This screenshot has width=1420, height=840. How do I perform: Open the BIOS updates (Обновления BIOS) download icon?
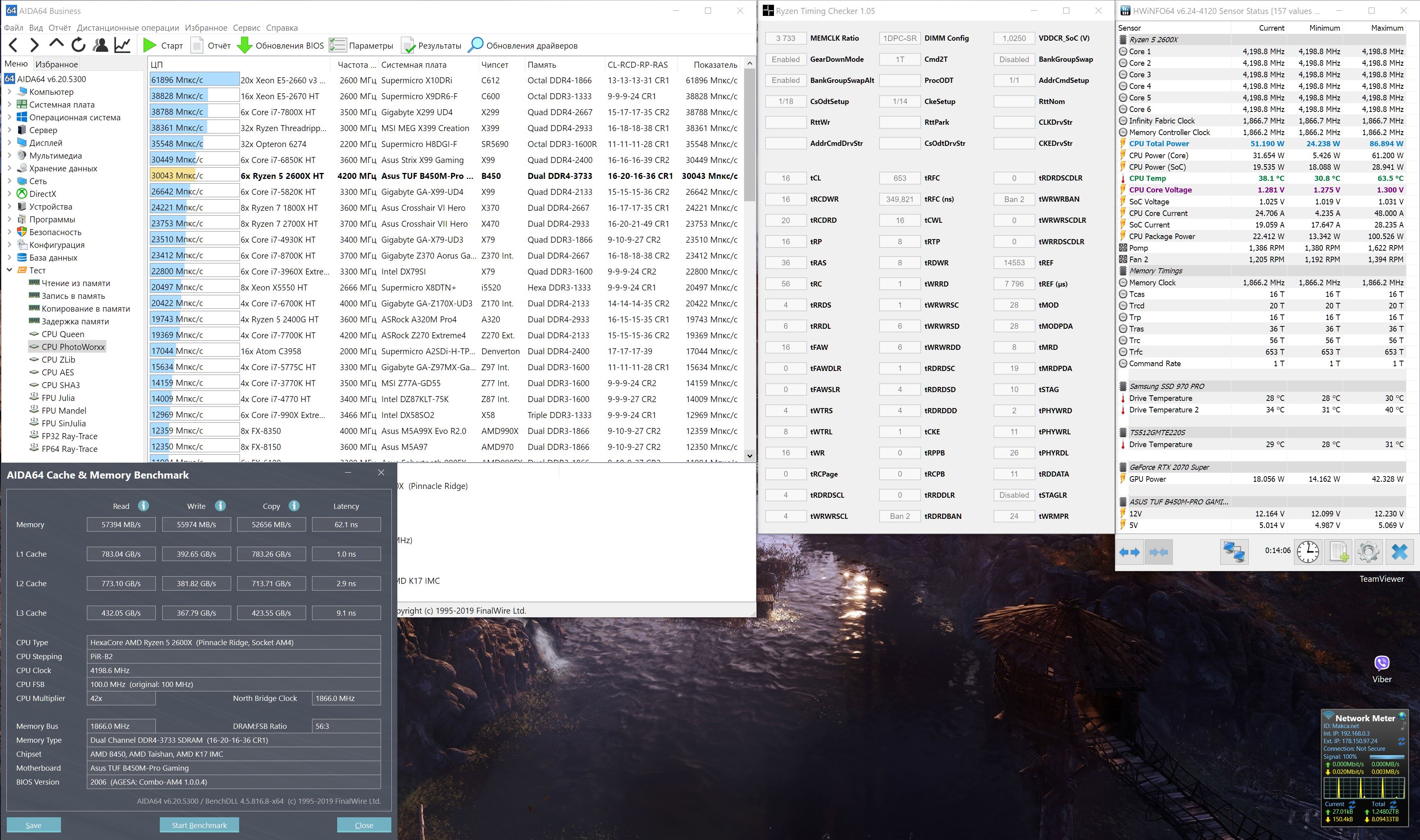point(244,45)
